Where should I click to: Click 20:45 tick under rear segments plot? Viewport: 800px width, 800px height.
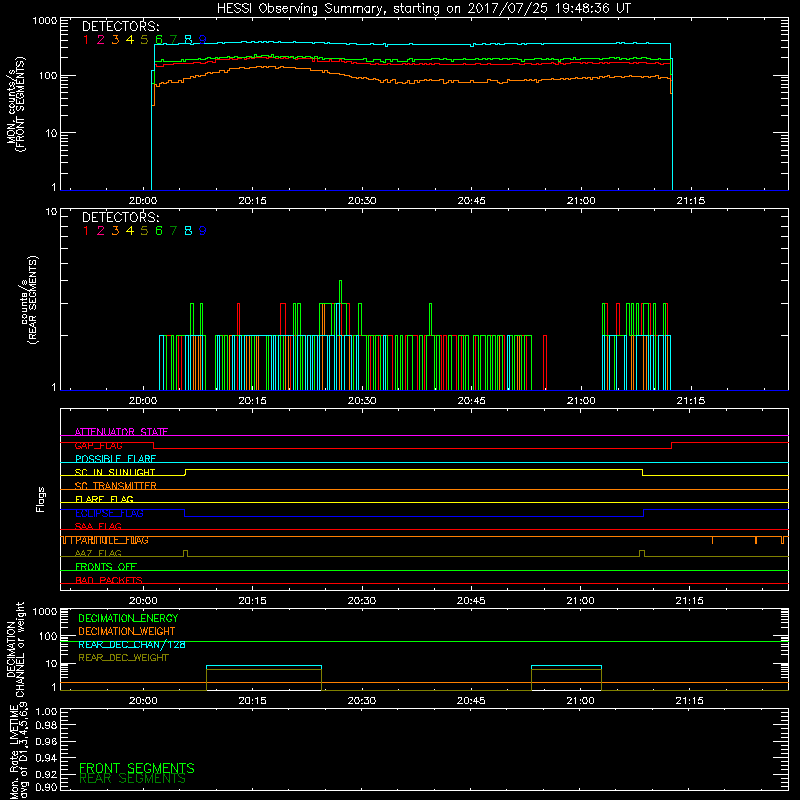pos(471,401)
